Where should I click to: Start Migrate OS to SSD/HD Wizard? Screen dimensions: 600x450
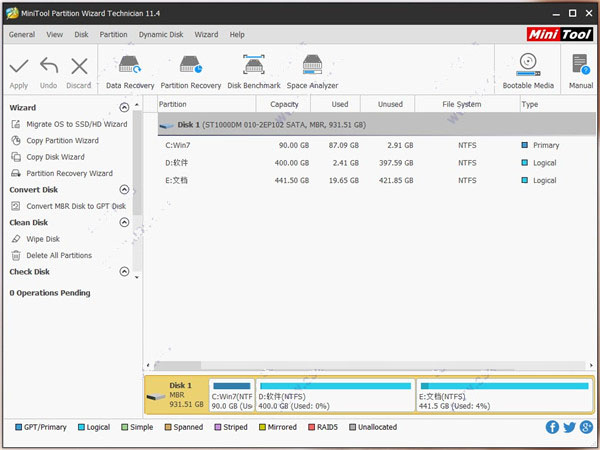(x=77, y=124)
